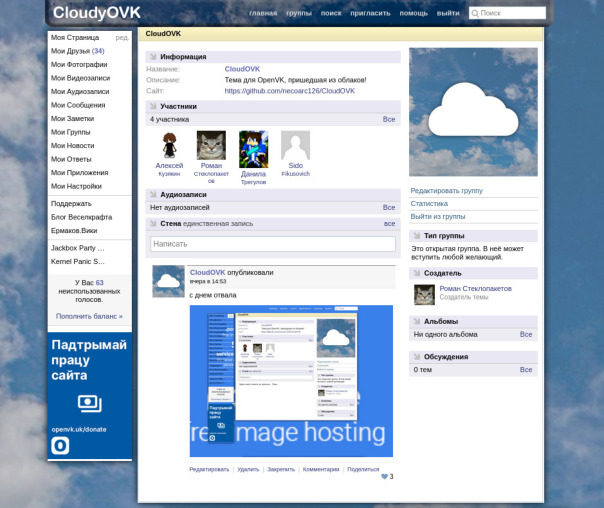Click Все in participants row
The height and width of the screenshot is (508, 604).
tap(389, 119)
